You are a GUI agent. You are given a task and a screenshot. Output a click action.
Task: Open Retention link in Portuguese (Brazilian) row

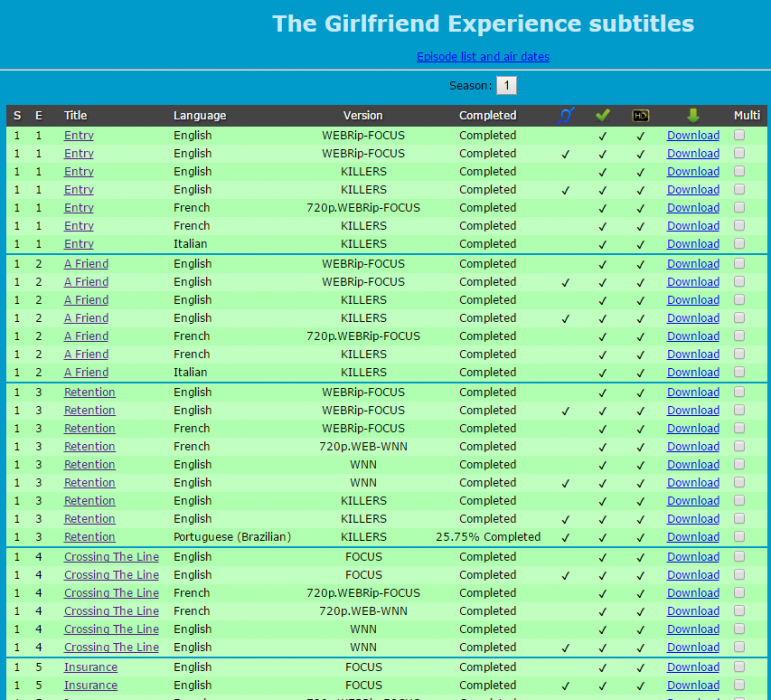click(x=90, y=537)
